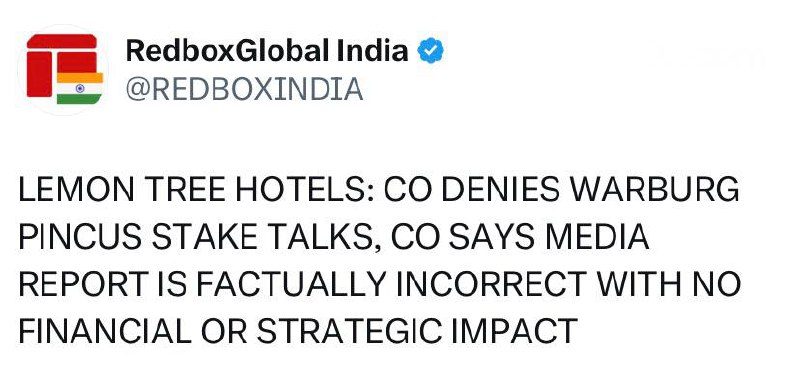
Task: Click the word INCORRECT
Action: click(491, 284)
